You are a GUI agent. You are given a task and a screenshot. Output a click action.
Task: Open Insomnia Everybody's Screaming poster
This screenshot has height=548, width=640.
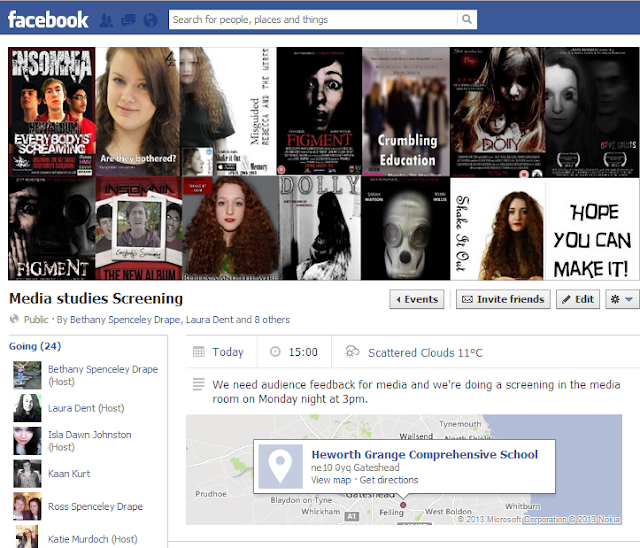point(52,112)
